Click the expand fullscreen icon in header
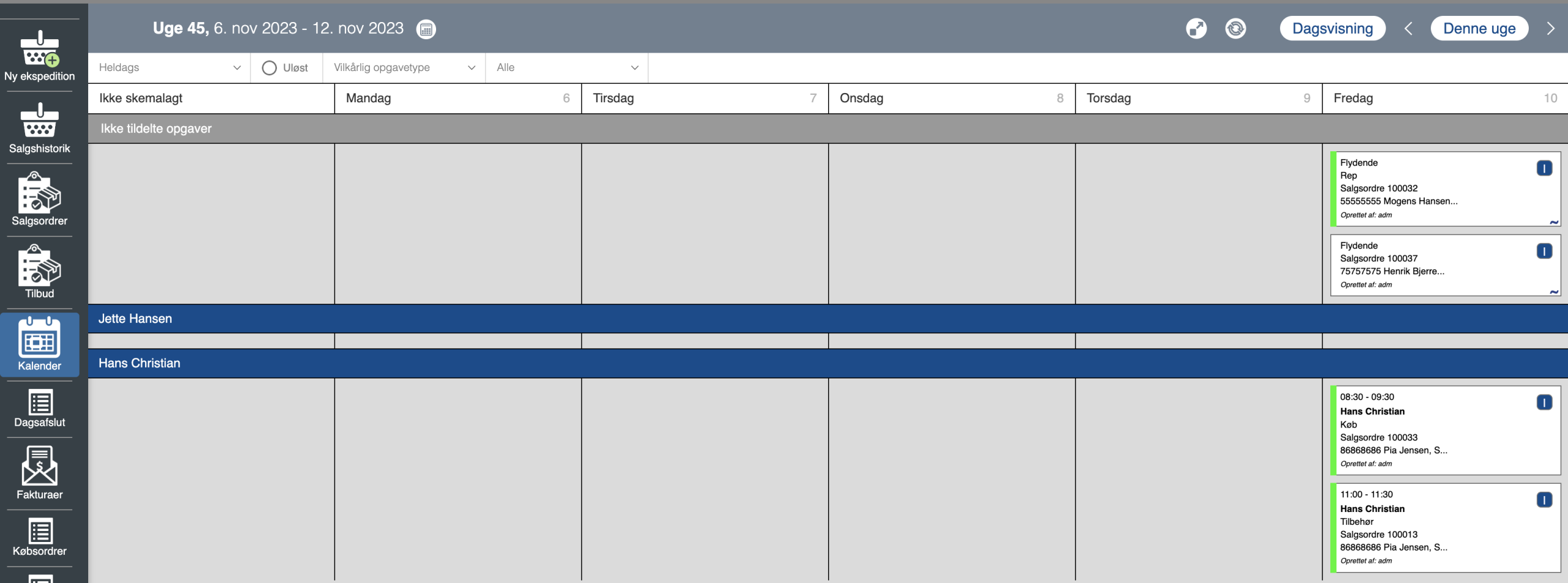Image resolution: width=1568 pixels, height=583 pixels. tap(1196, 28)
